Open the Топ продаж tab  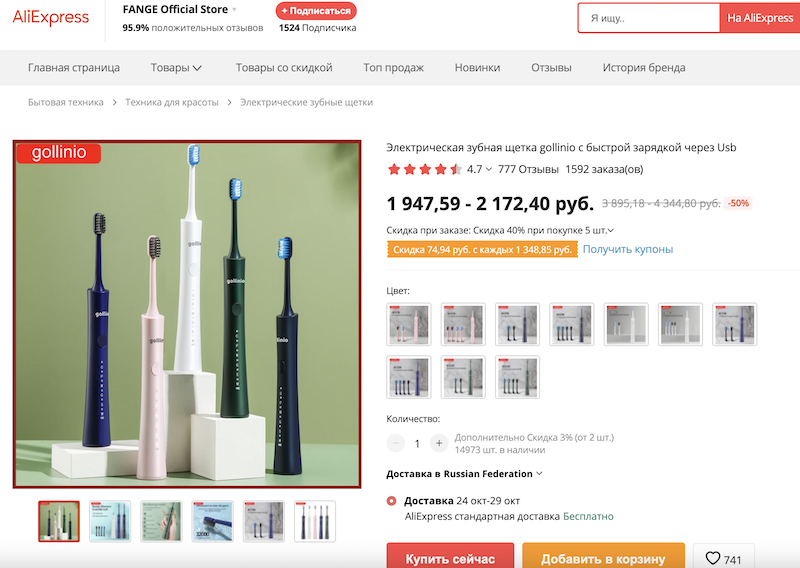tap(393, 67)
